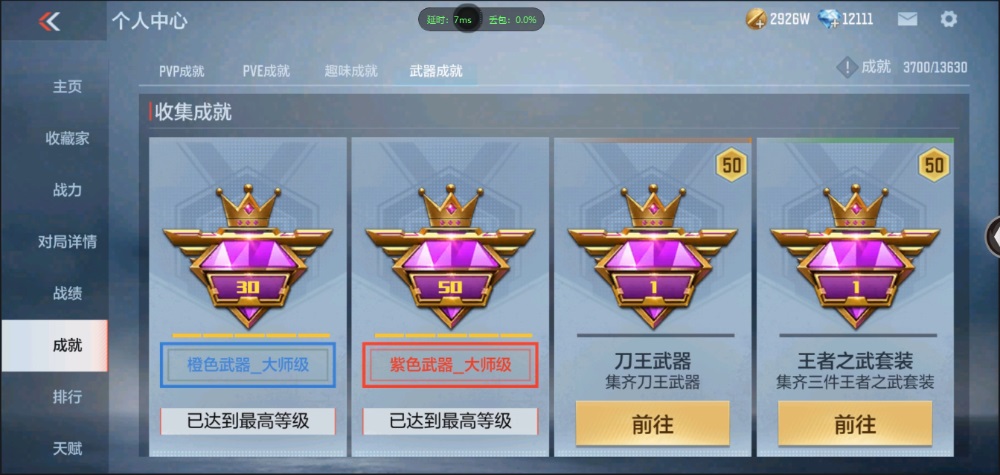Open the settings gear icon
Image resolution: width=1000 pixels, height=475 pixels.
point(948,19)
